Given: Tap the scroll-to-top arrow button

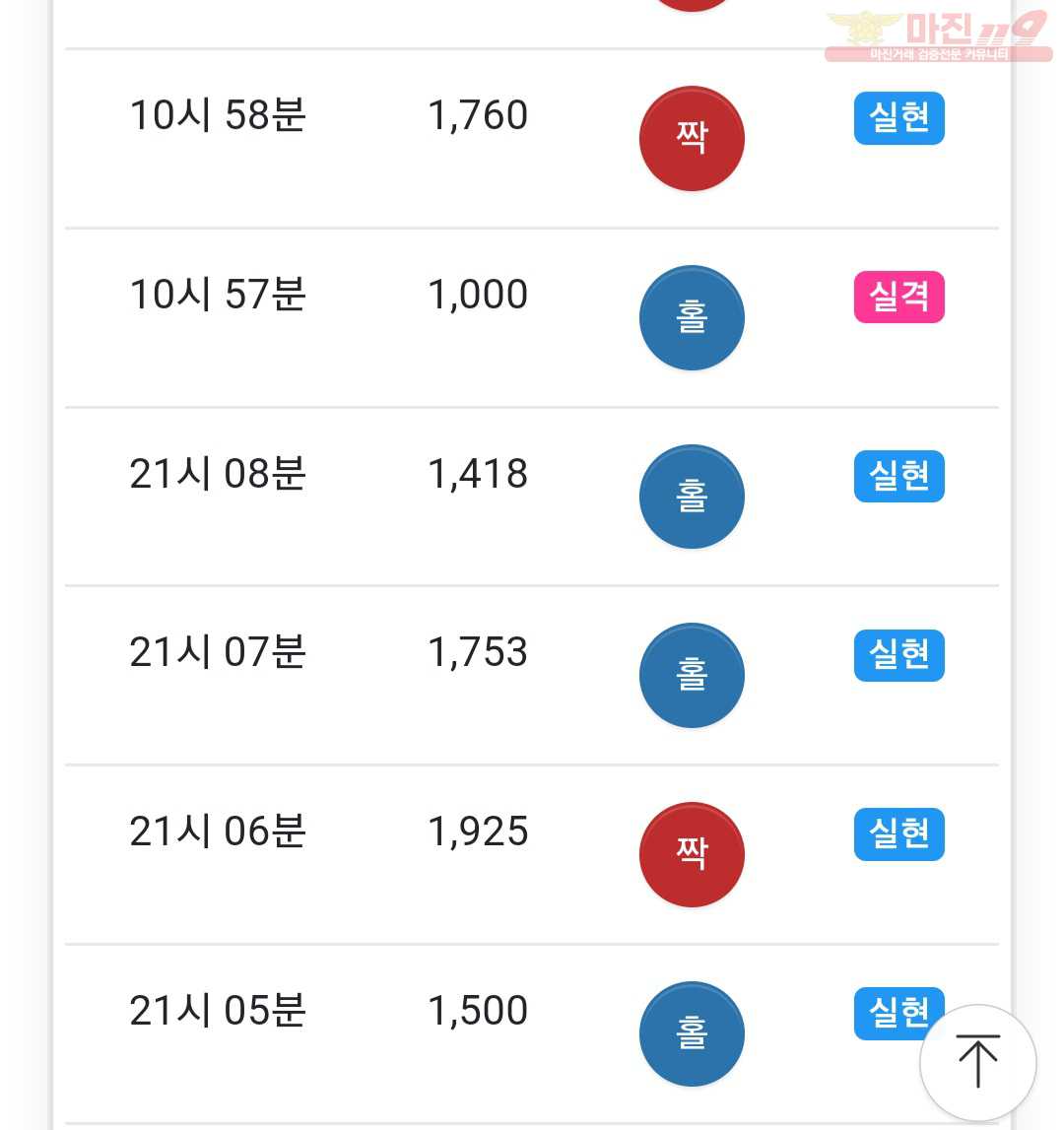Looking at the screenshot, I should click(x=978, y=1062).
